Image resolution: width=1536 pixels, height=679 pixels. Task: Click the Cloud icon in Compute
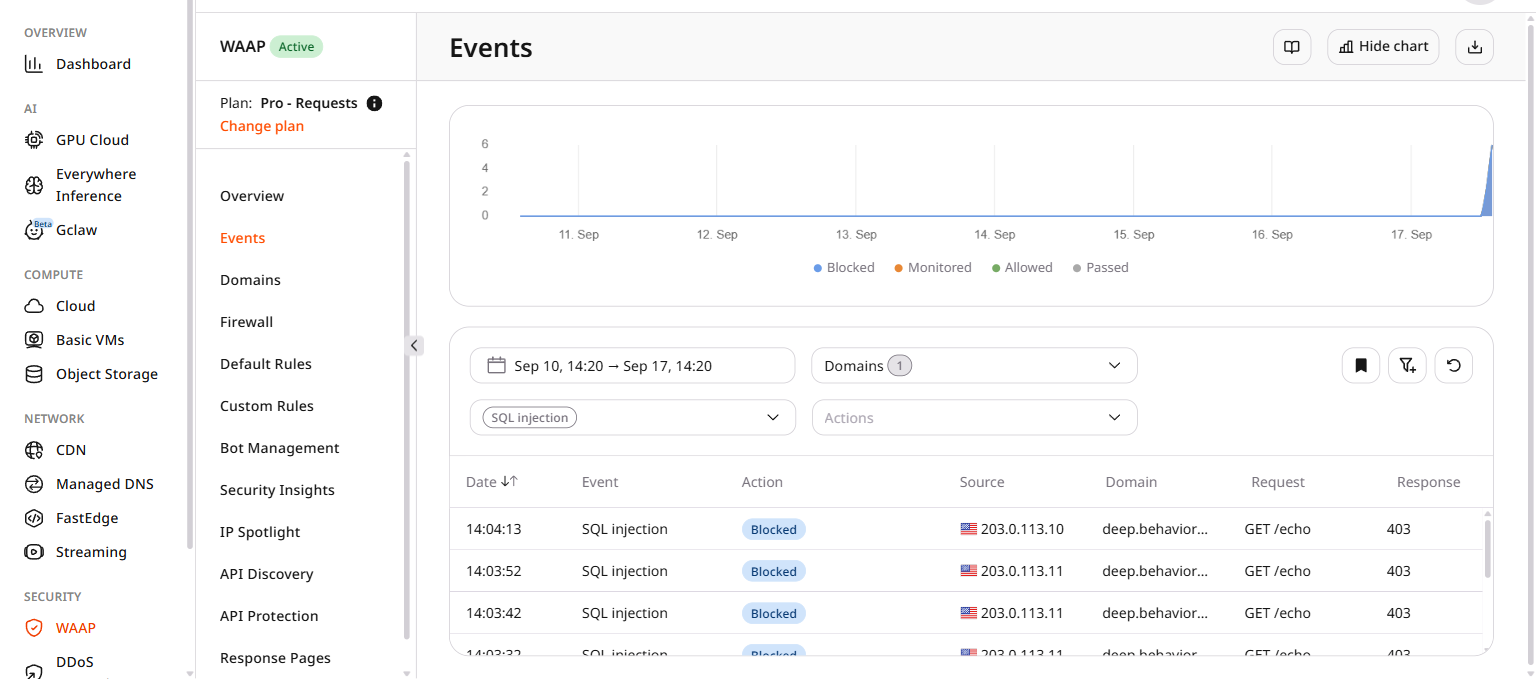34,306
